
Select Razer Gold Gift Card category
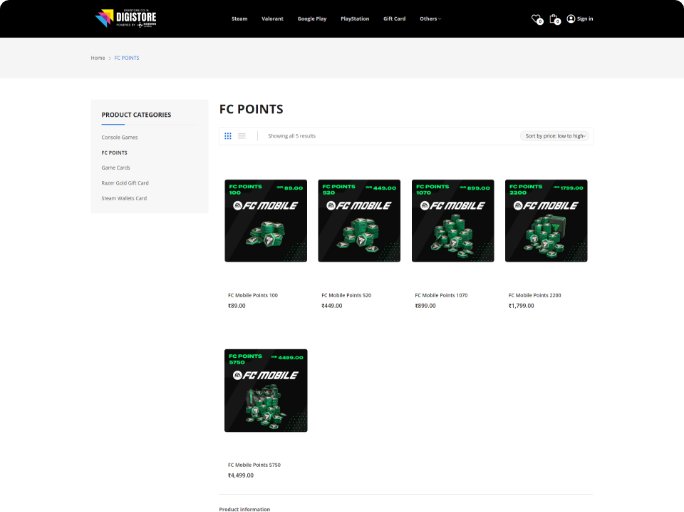click(x=125, y=183)
